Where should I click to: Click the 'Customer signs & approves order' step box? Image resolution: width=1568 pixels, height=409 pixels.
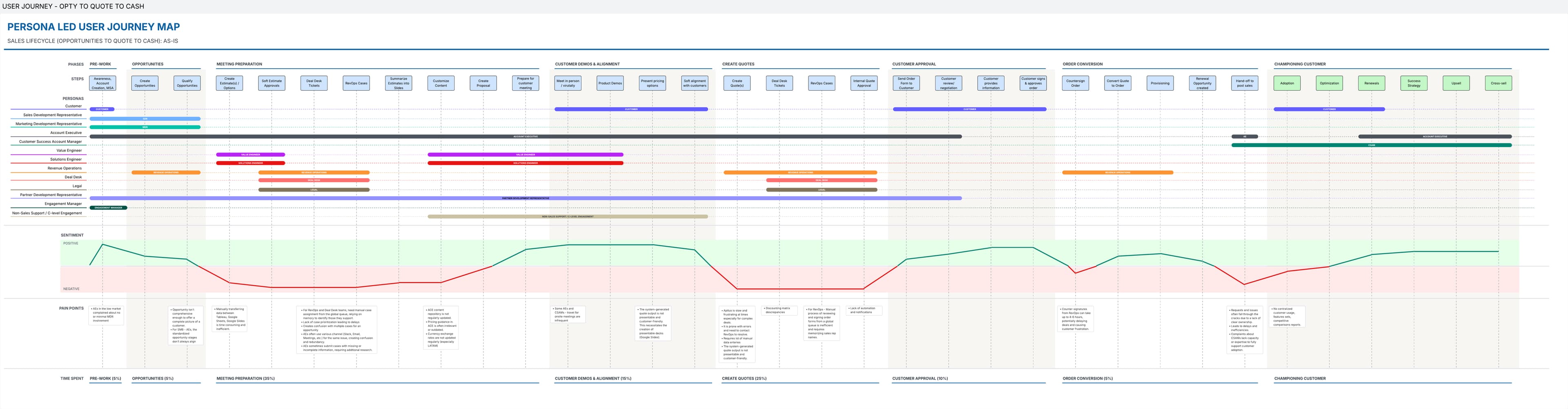point(1033,83)
